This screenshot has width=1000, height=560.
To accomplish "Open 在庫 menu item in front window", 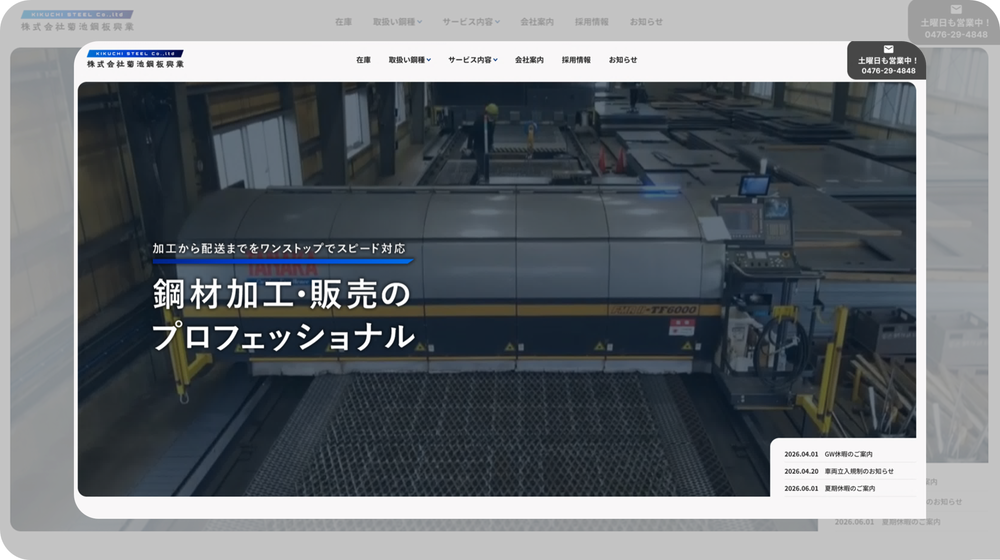I will [x=364, y=60].
